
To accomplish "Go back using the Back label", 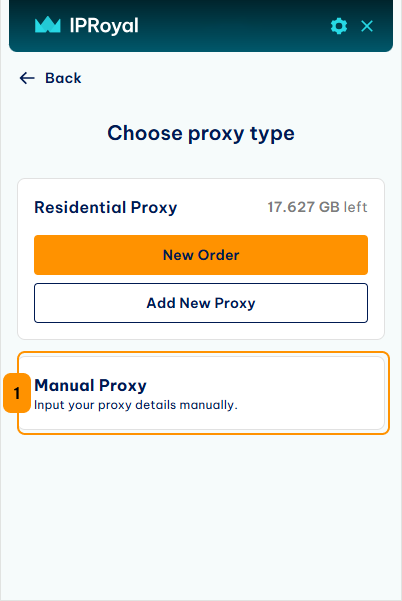I will (x=63, y=78).
